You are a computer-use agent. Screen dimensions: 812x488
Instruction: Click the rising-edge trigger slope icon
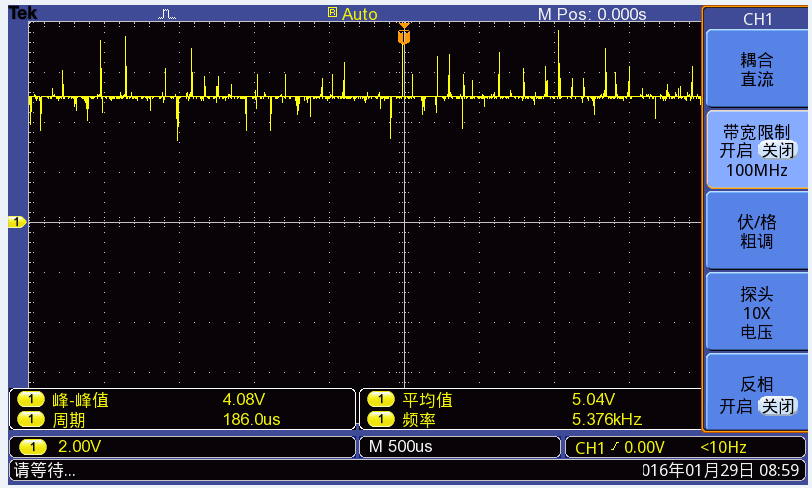coord(614,446)
